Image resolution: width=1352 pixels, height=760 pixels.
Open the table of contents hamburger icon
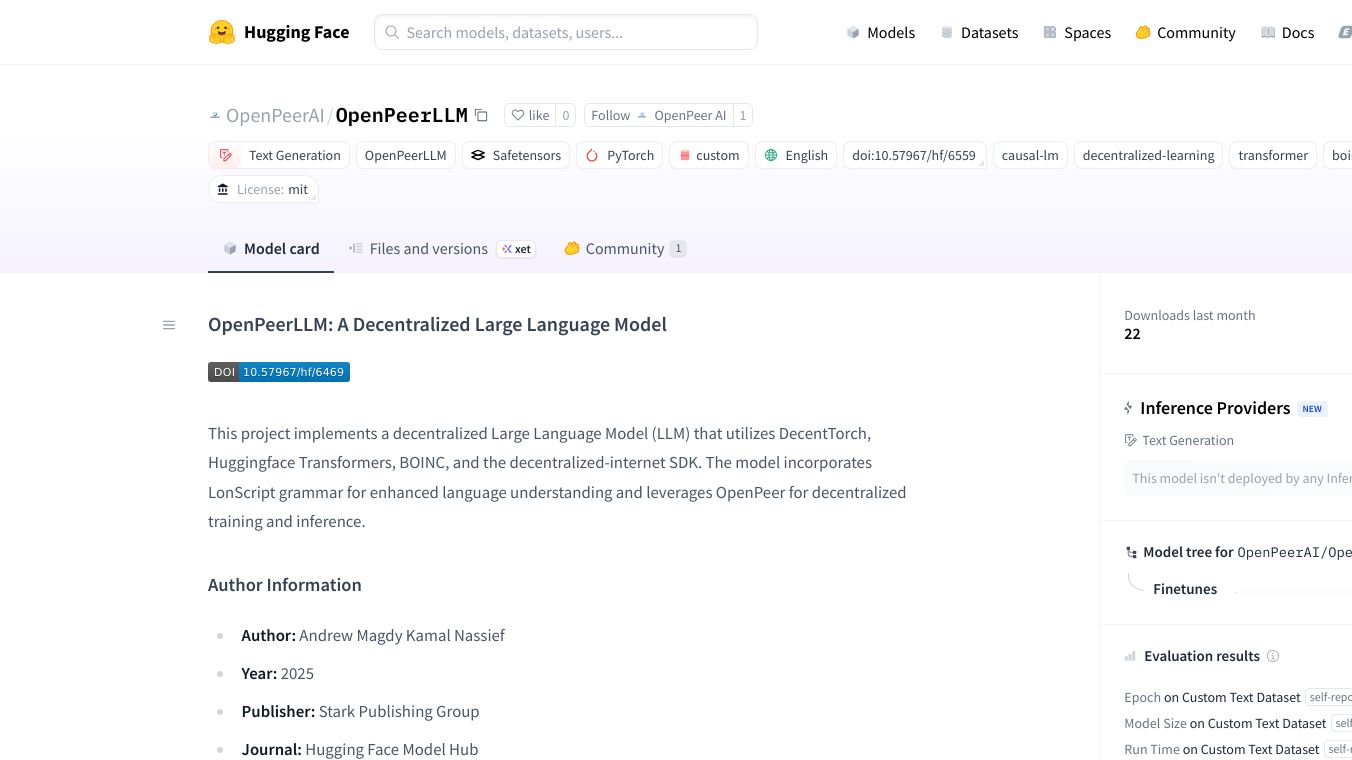(x=169, y=325)
